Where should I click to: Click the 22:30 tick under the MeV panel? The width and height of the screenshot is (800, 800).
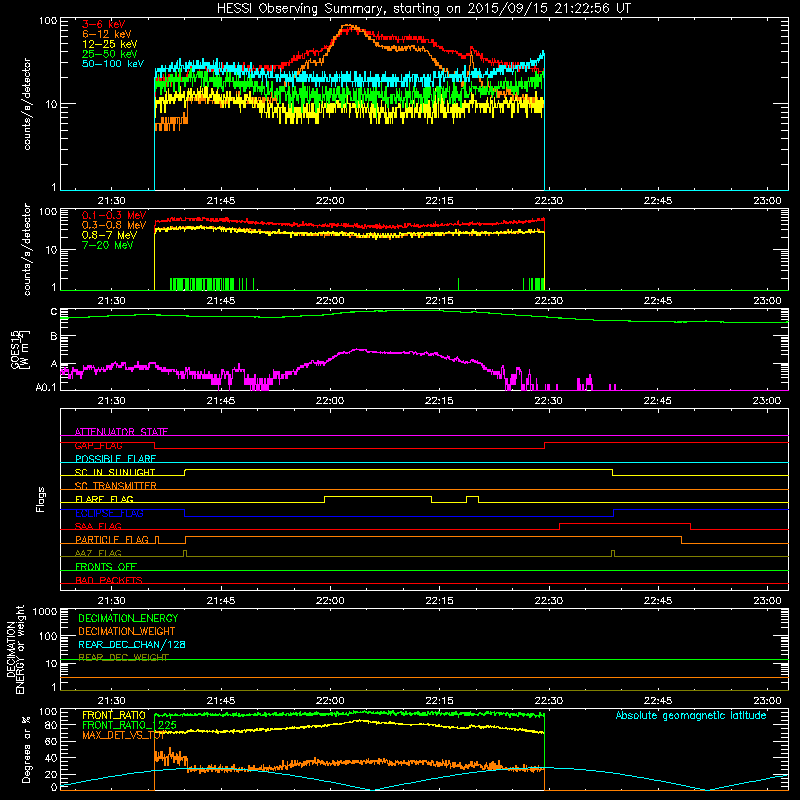(x=548, y=301)
